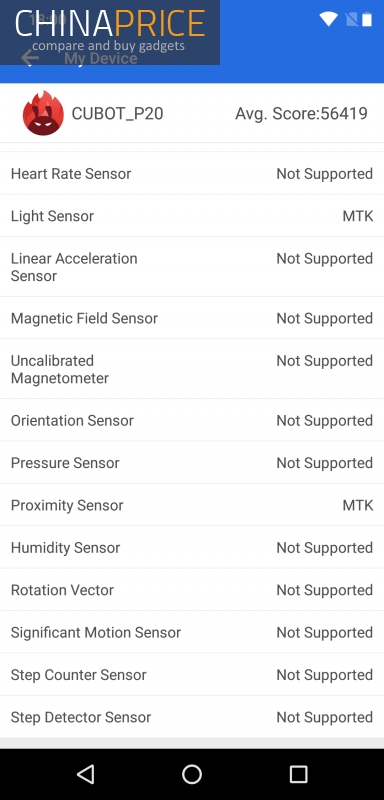Image resolution: width=384 pixels, height=800 pixels.
Task: Select the Step Counter Sensor row
Action: click(192, 674)
